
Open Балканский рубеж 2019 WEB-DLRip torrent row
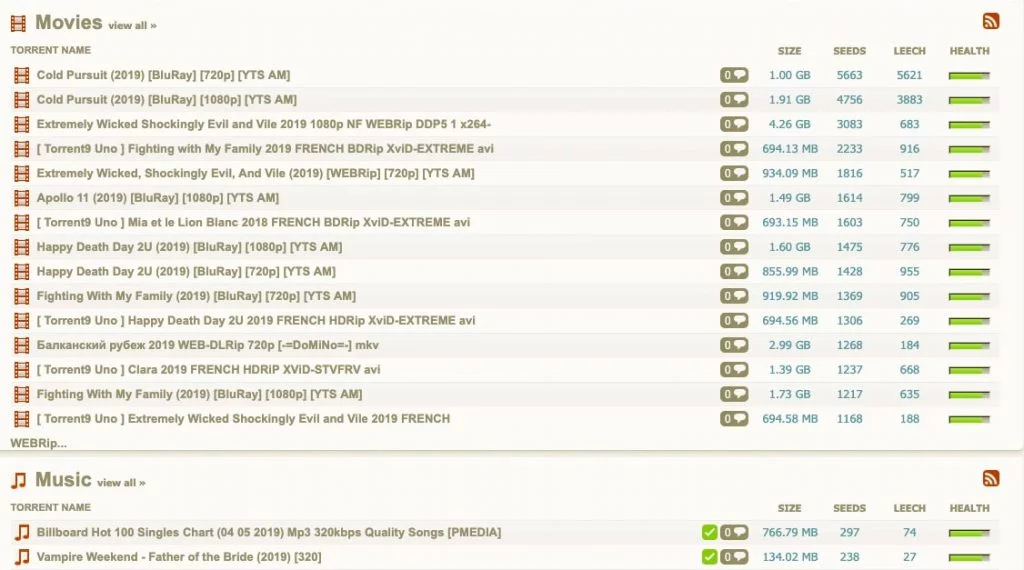[x=207, y=345]
